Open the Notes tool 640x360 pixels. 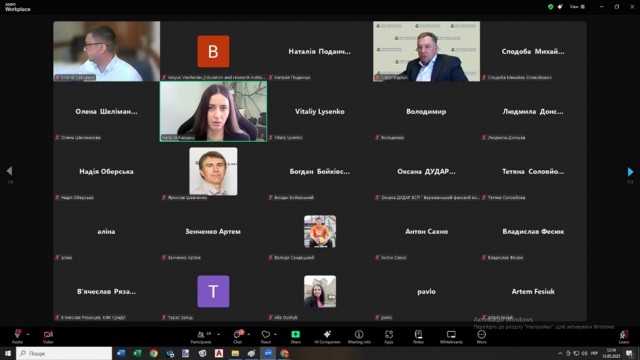(418, 336)
